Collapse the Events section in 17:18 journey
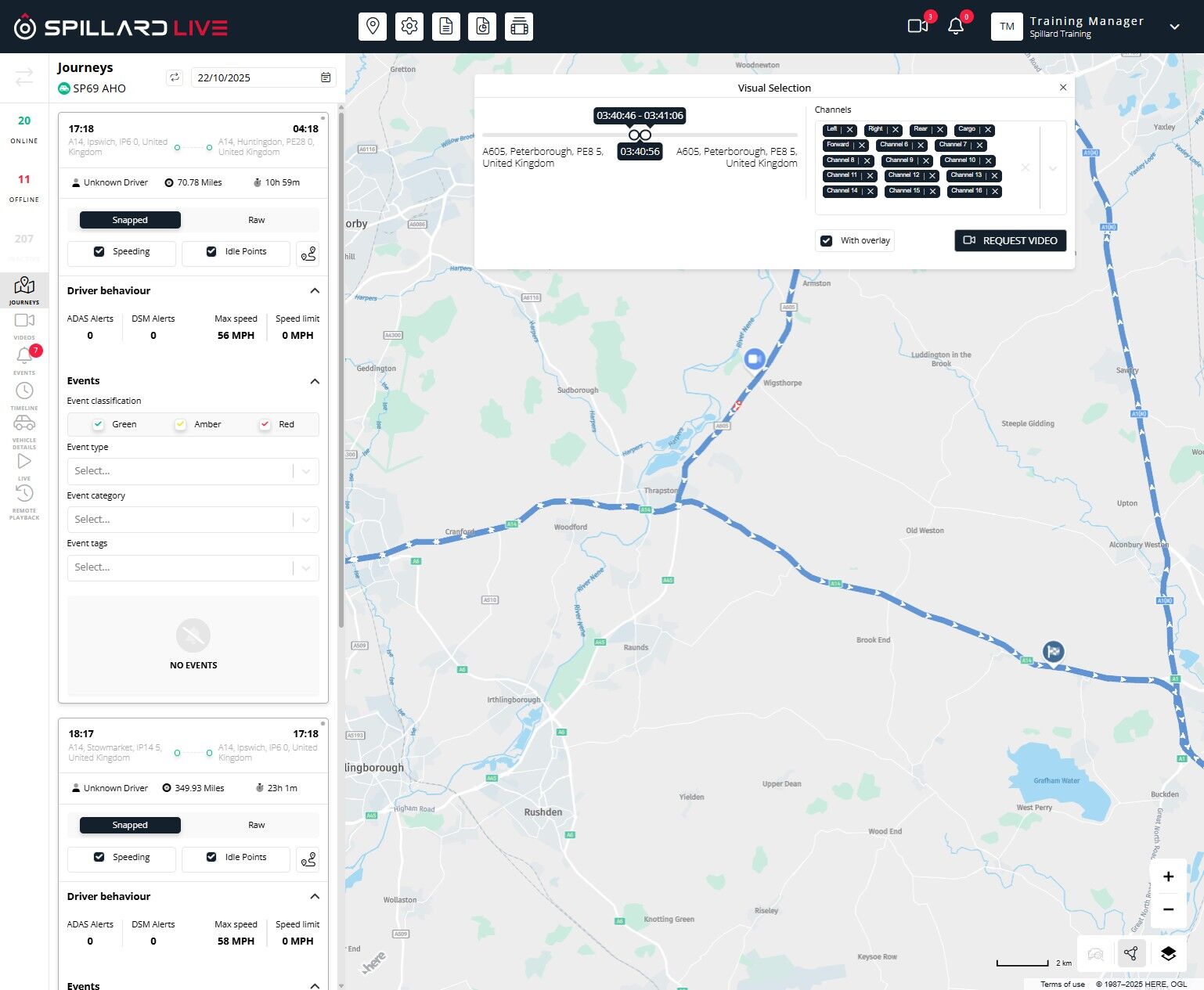 pos(315,381)
